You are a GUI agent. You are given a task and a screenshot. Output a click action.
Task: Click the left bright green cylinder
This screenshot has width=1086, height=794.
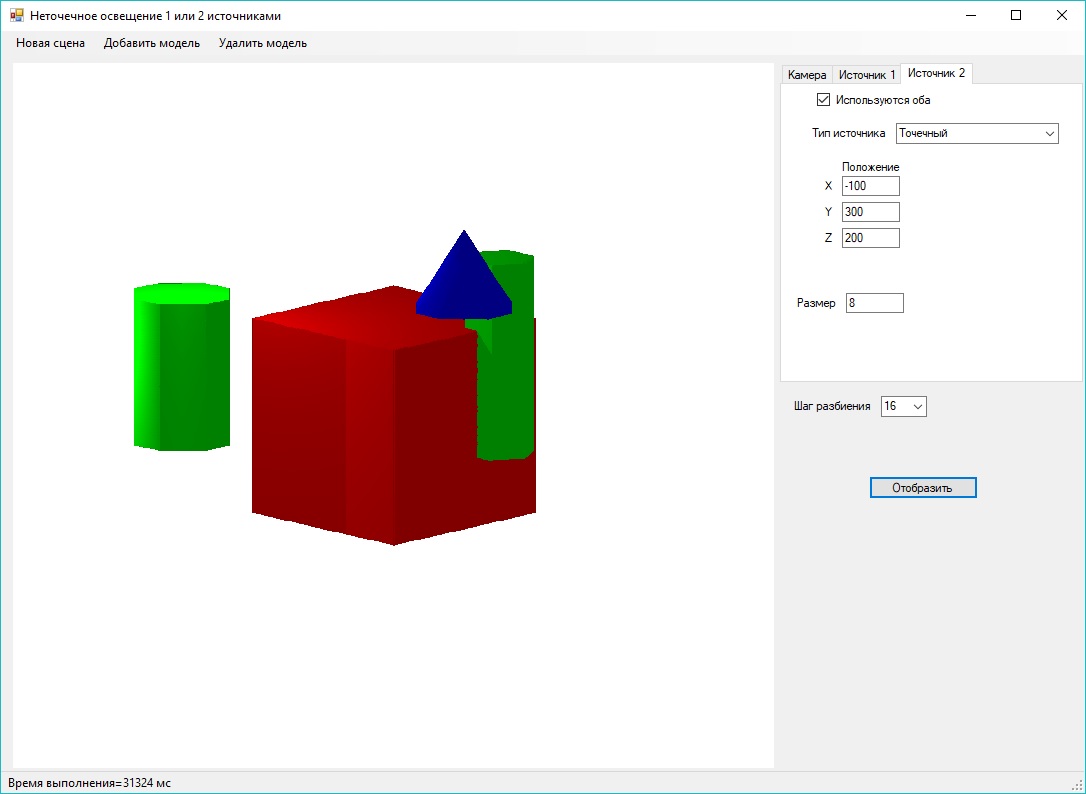coord(181,367)
